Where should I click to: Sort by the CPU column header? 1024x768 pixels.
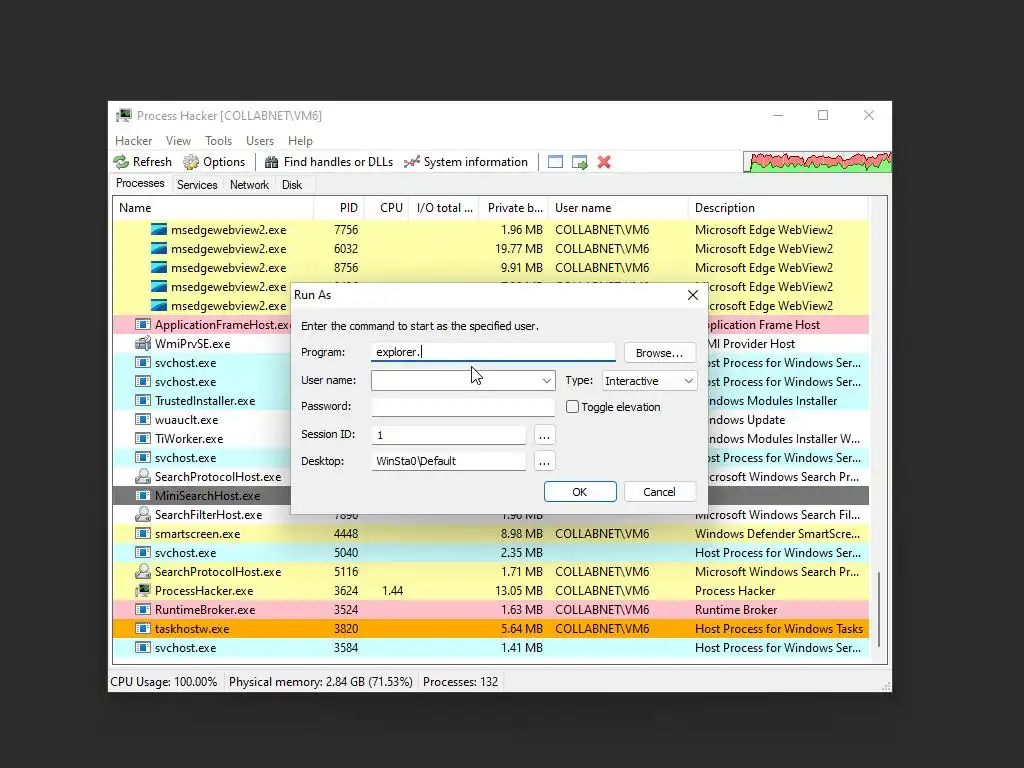point(387,208)
